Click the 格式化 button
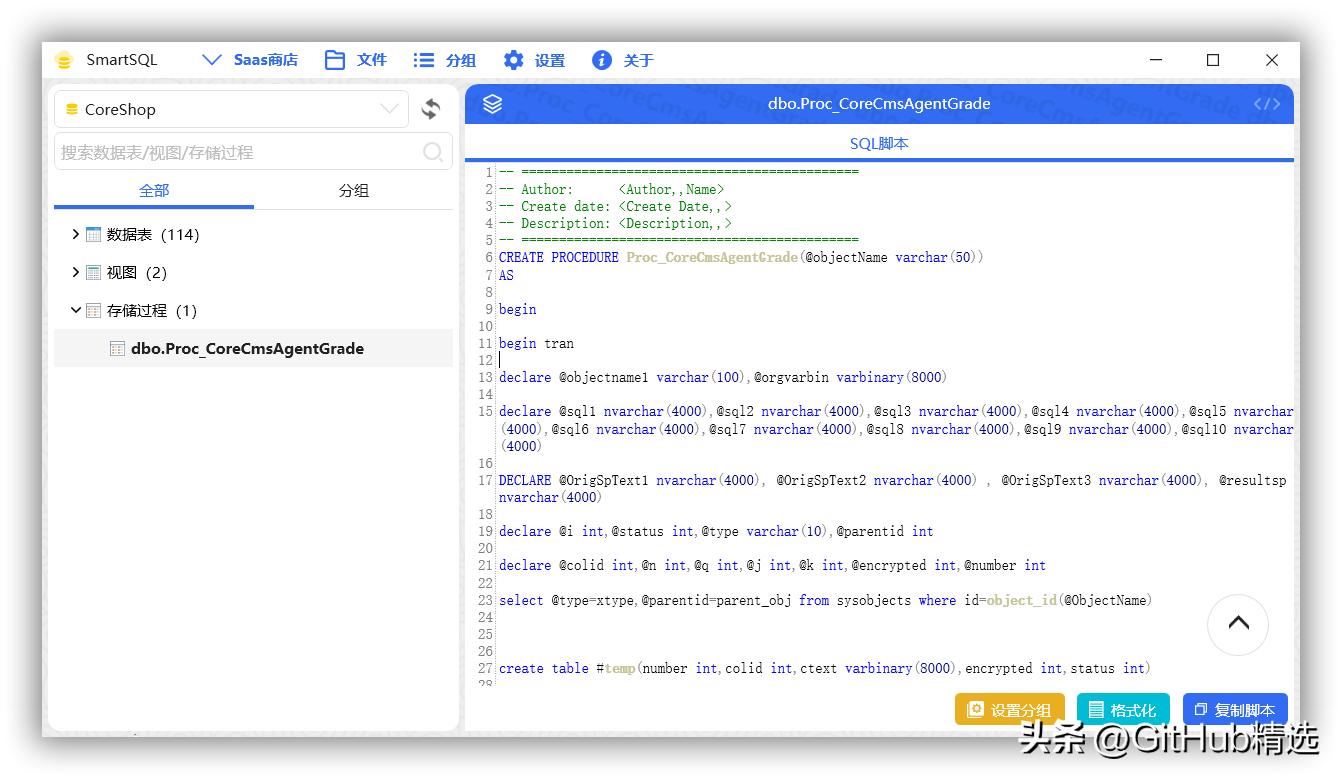 point(1122,710)
